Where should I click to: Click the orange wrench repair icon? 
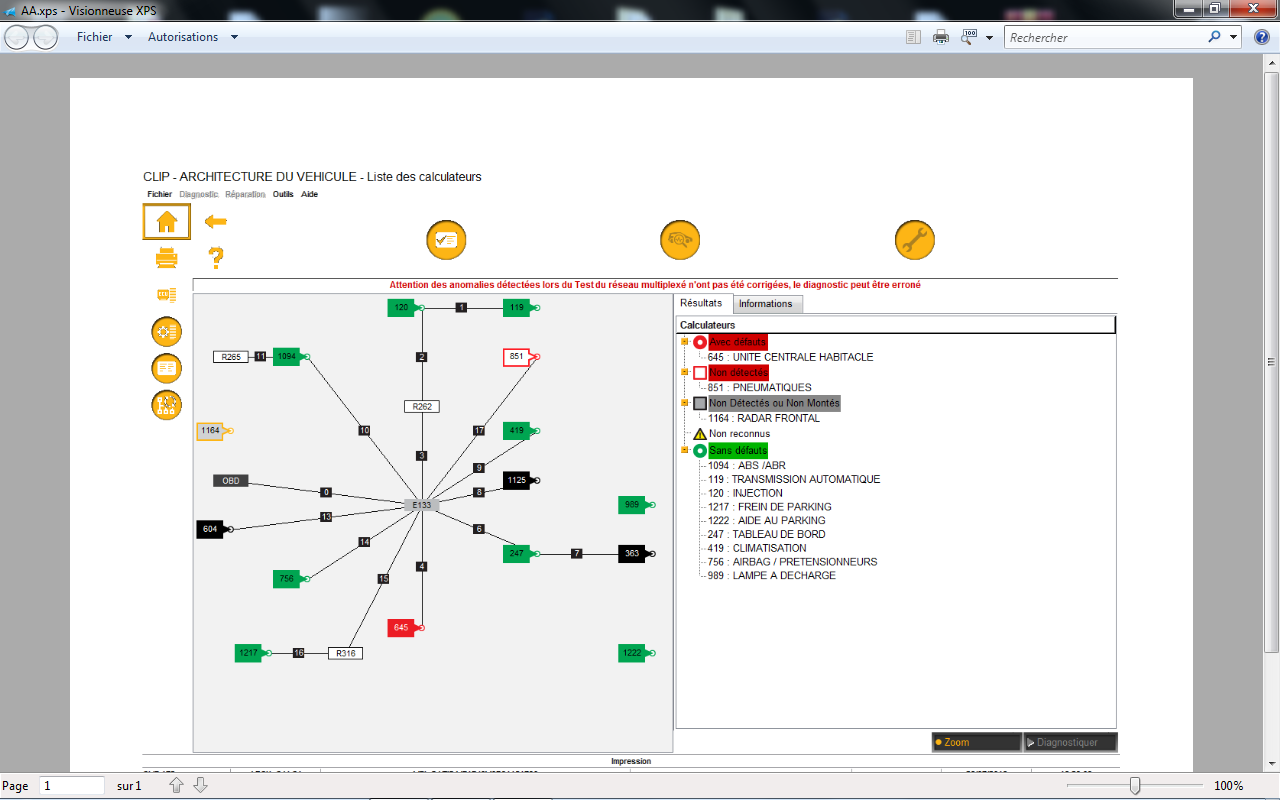point(914,240)
